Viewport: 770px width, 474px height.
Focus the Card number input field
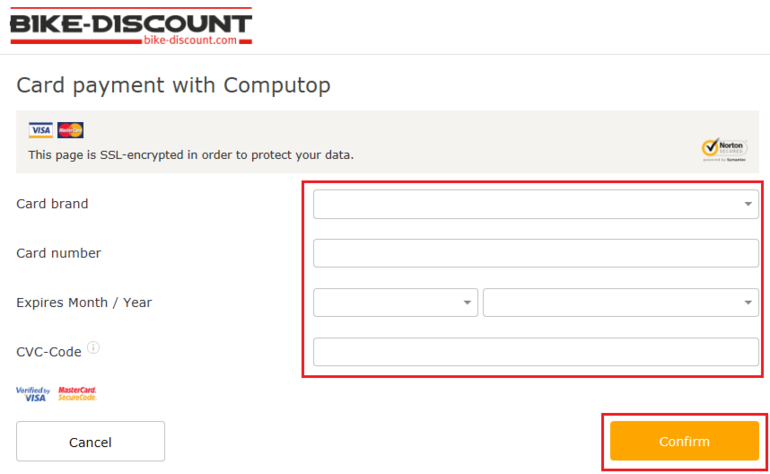point(535,253)
